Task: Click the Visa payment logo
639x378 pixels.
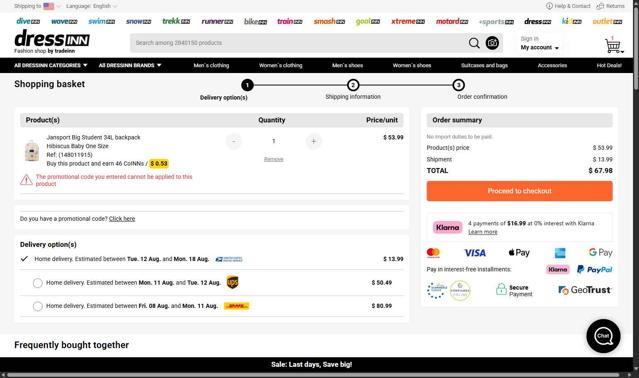Action: 475,253
